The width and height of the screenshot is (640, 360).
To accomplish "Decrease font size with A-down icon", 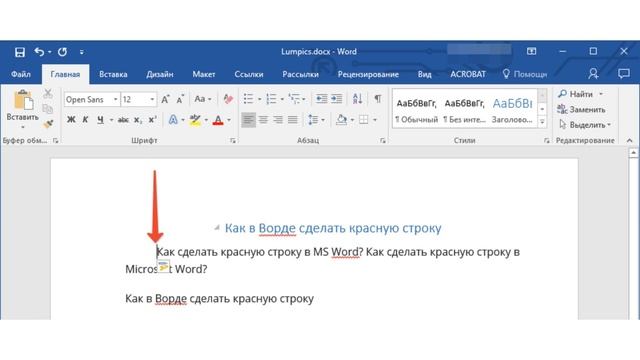I will 180,99.
